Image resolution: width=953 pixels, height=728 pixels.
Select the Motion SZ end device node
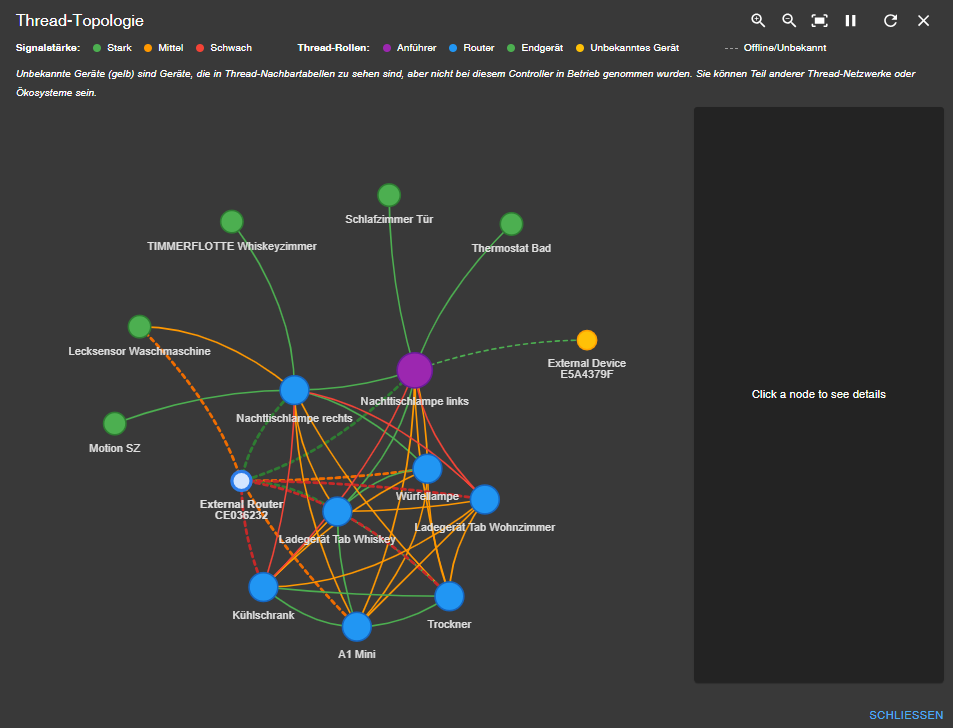114,424
